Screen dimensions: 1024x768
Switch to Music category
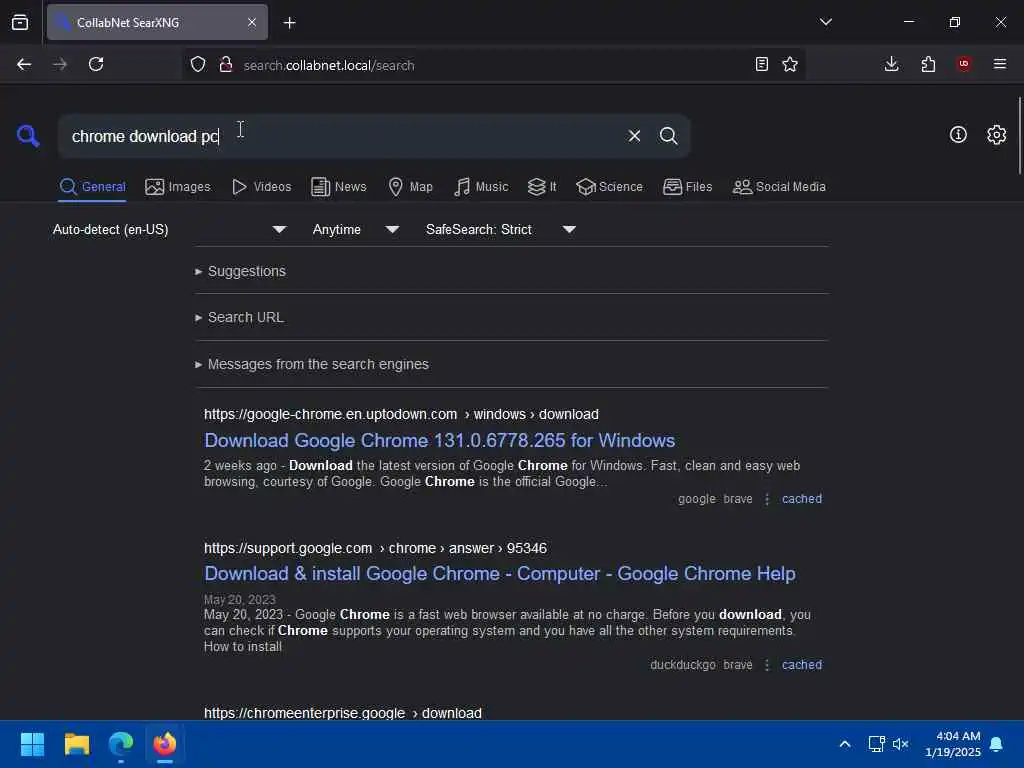coord(481,187)
